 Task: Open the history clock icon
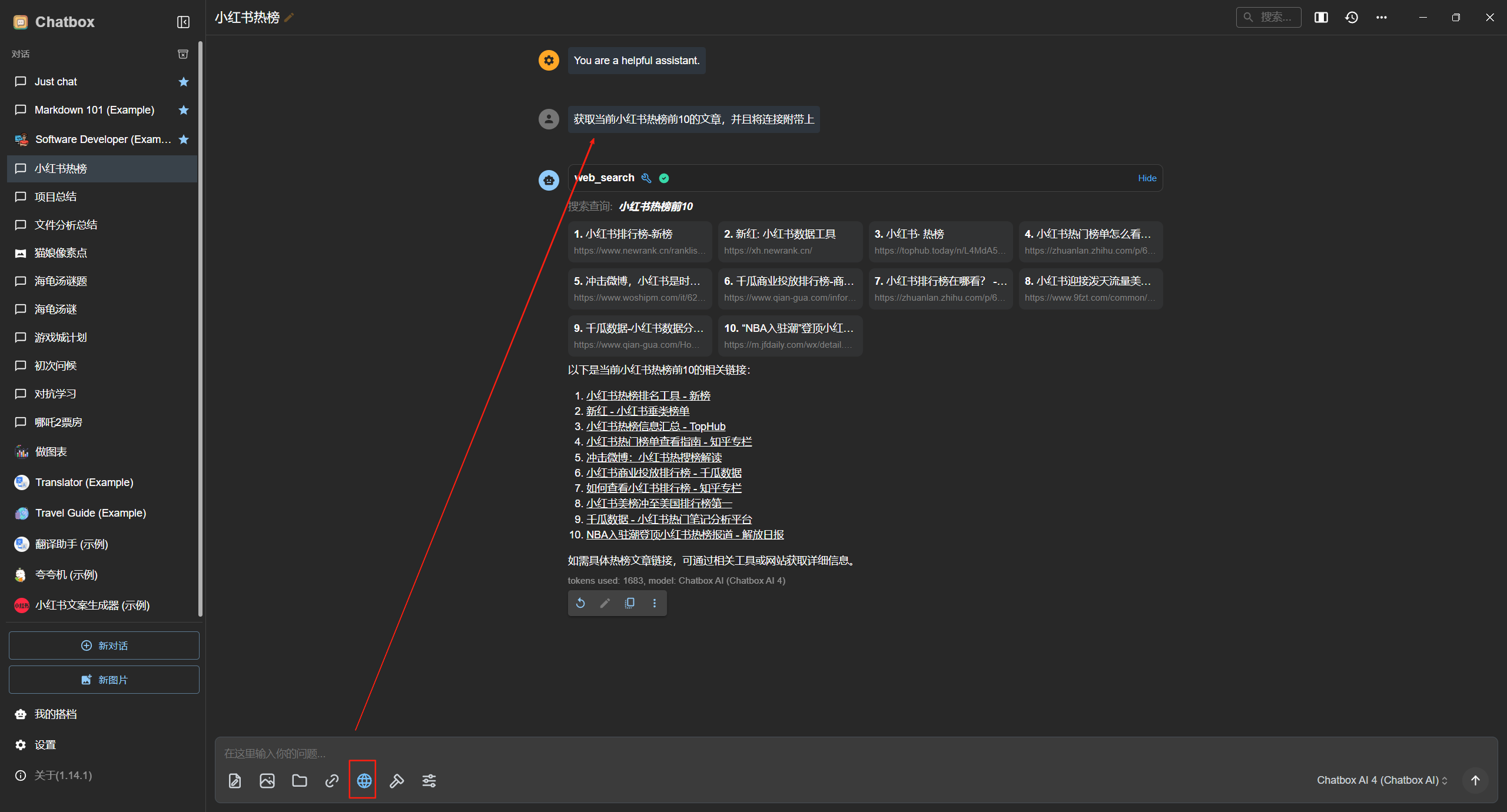pyautogui.click(x=1352, y=17)
